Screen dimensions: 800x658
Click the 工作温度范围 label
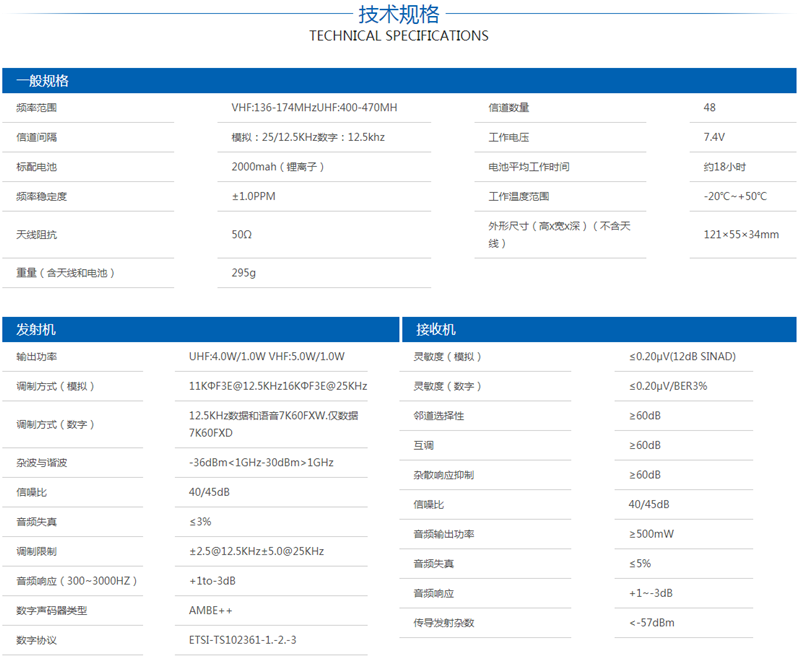pos(519,196)
